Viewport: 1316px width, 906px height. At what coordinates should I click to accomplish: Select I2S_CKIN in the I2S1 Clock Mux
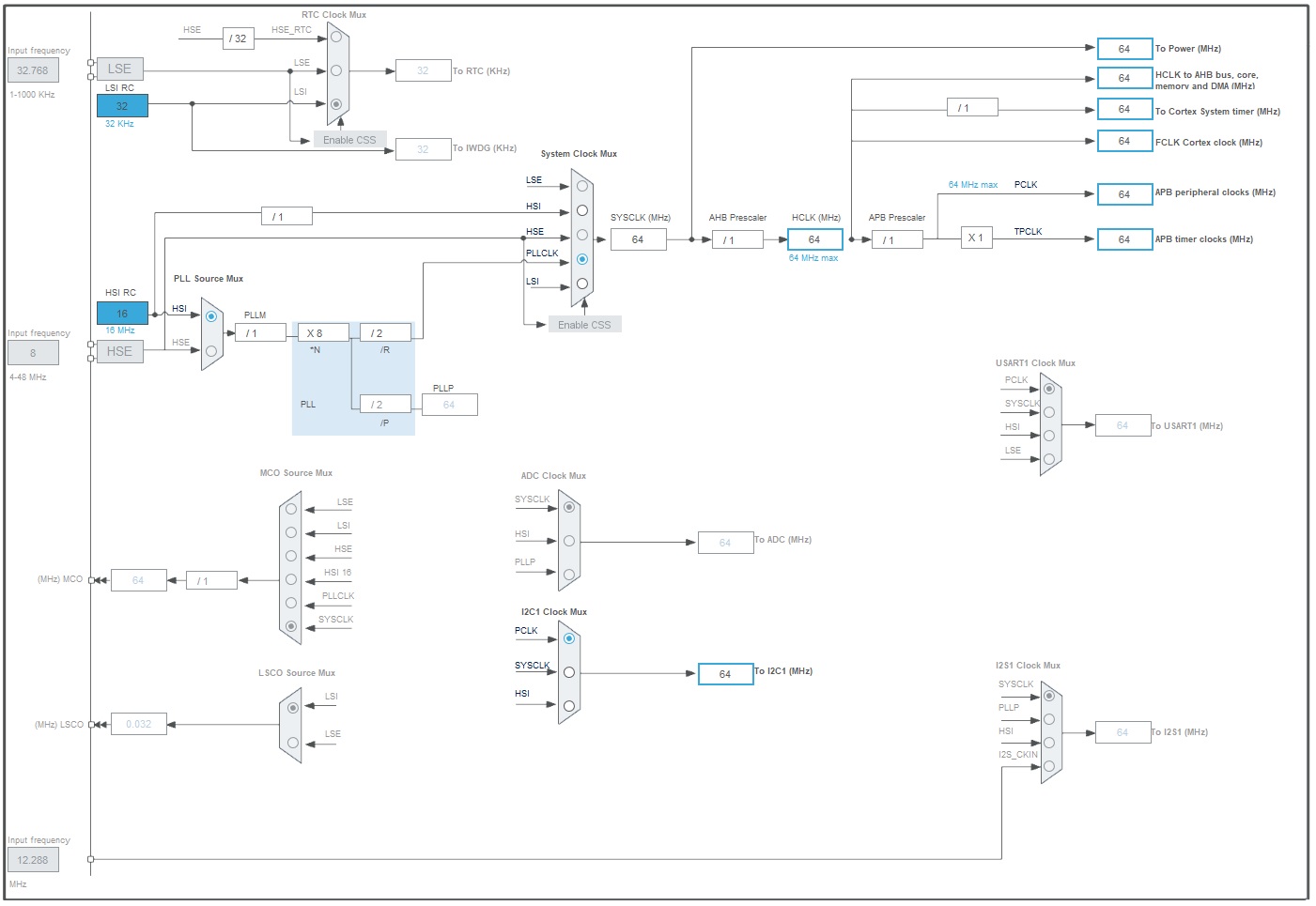pyautogui.click(x=1049, y=766)
